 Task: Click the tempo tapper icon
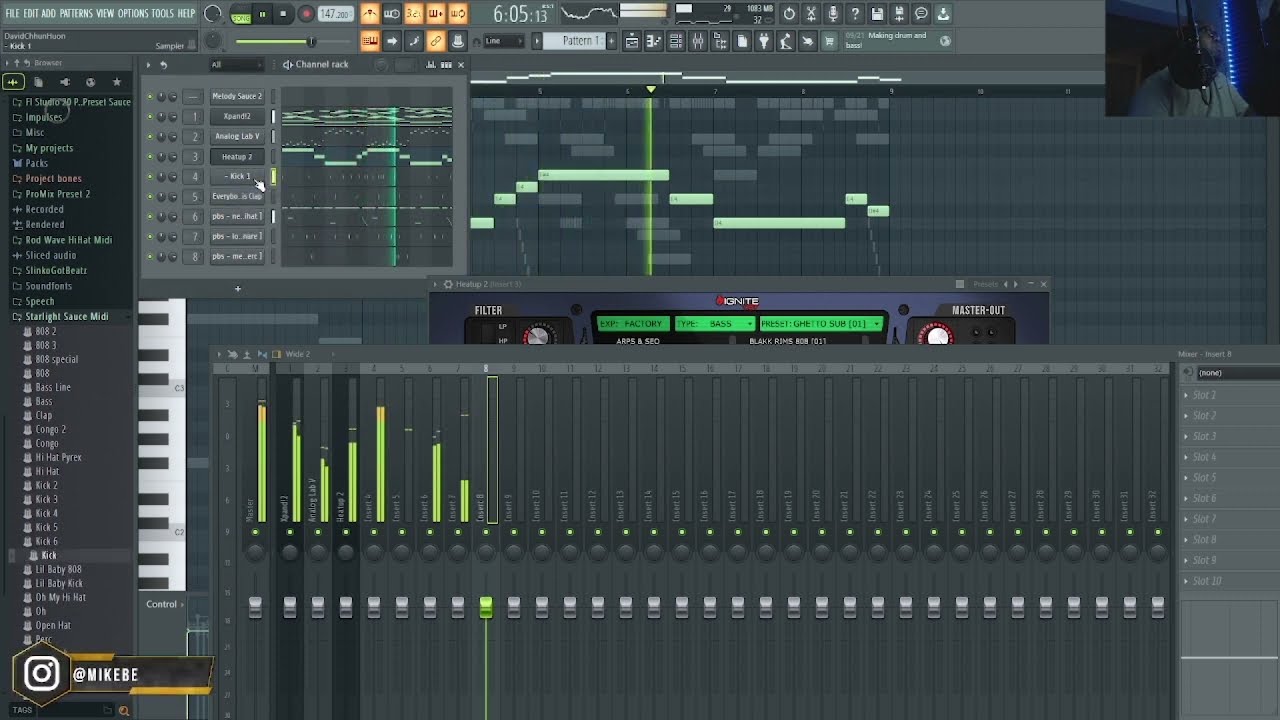coord(786,41)
